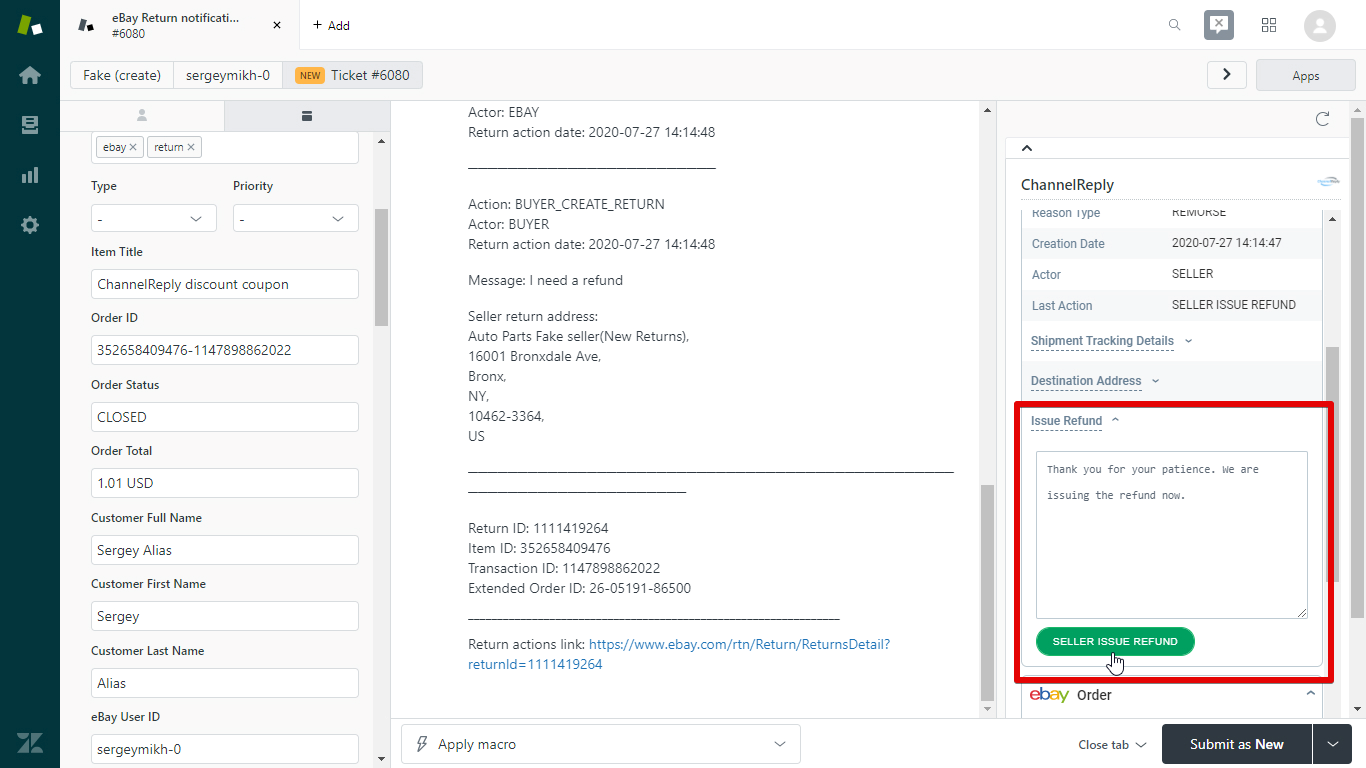Open the Type dropdown
1366x768 pixels.
pyautogui.click(x=154, y=218)
